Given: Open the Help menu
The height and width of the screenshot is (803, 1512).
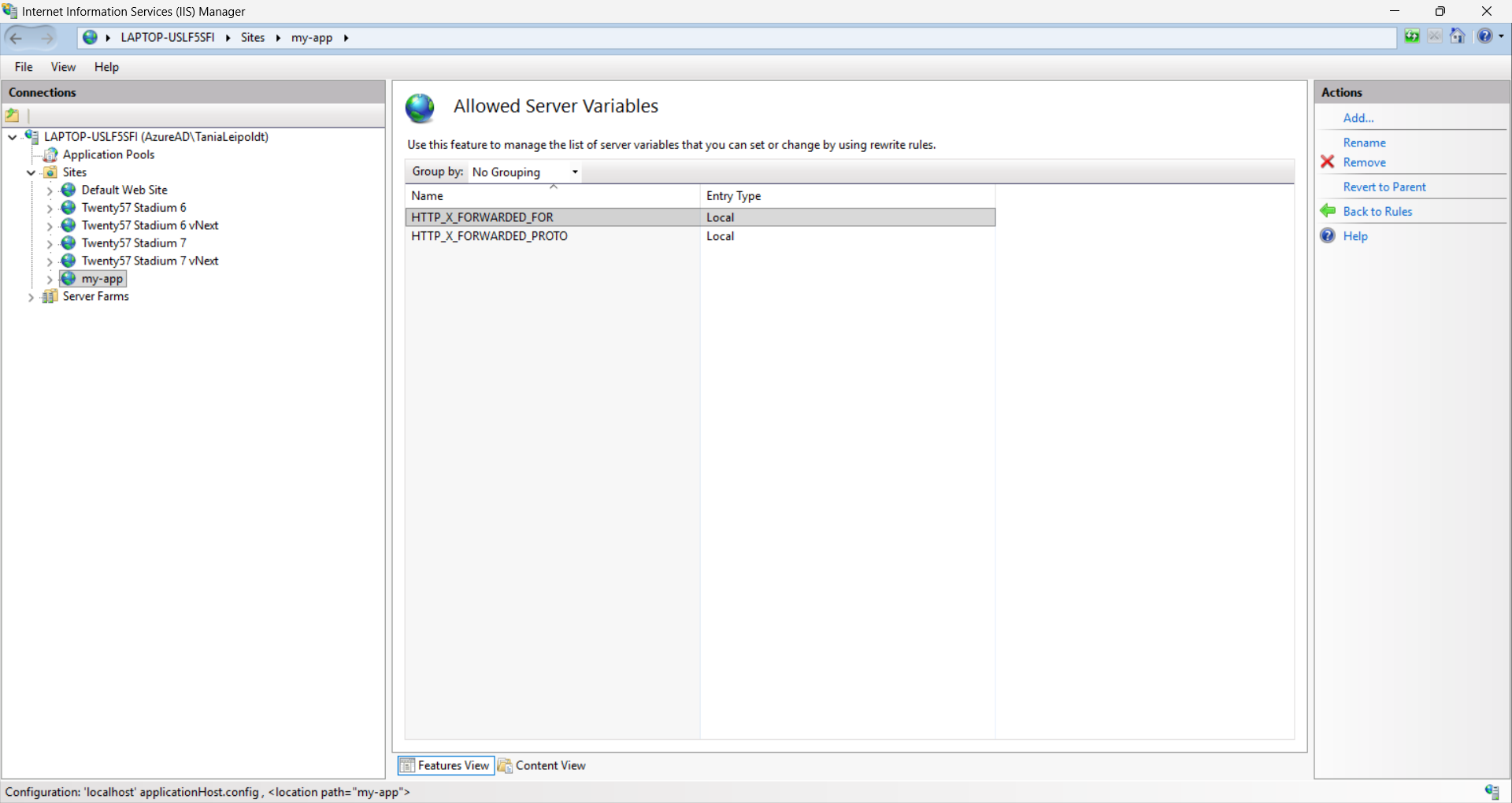Looking at the screenshot, I should click(106, 67).
